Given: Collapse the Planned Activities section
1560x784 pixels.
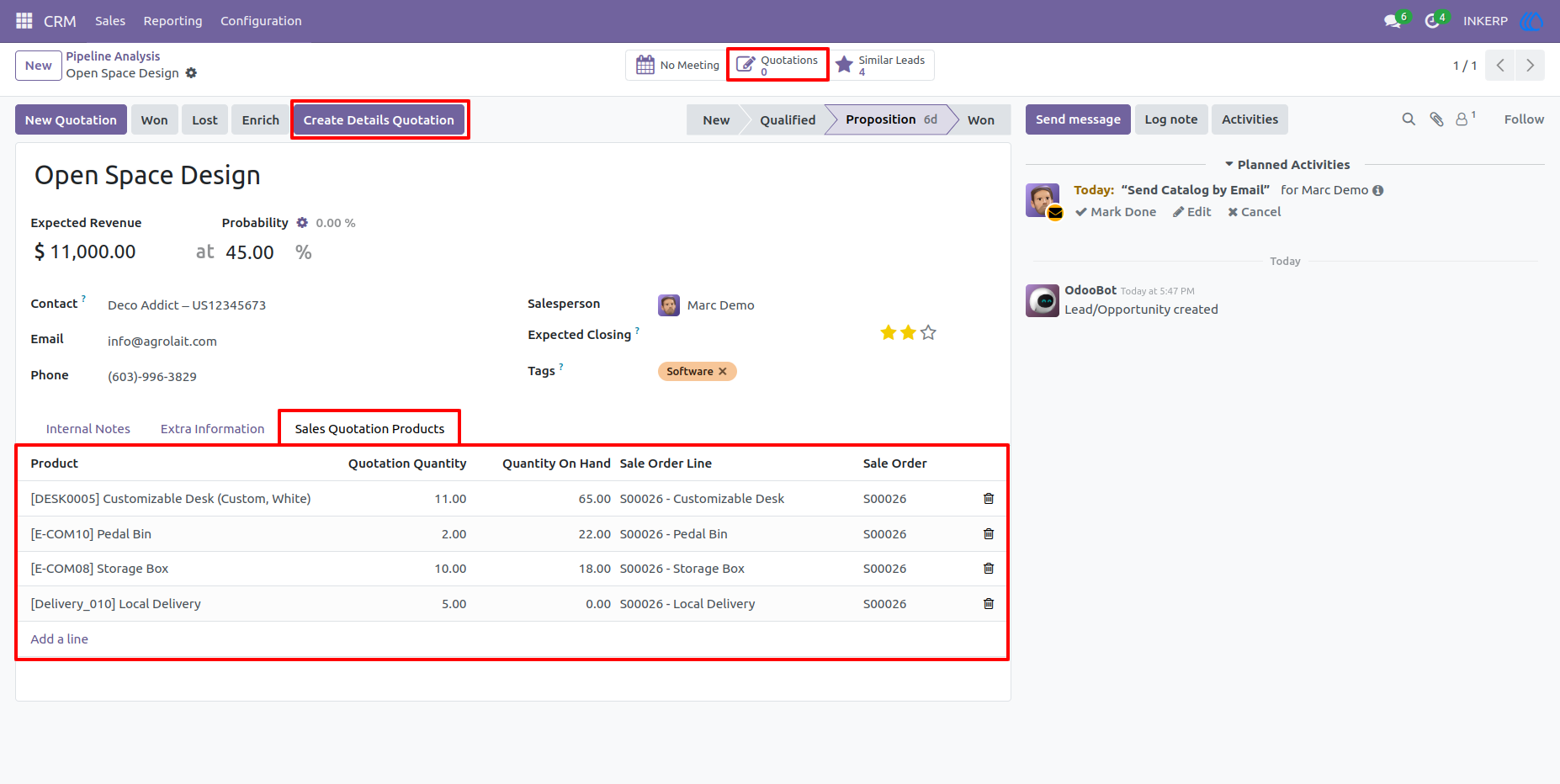Looking at the screenshot, I should [x=1287, y=165].
